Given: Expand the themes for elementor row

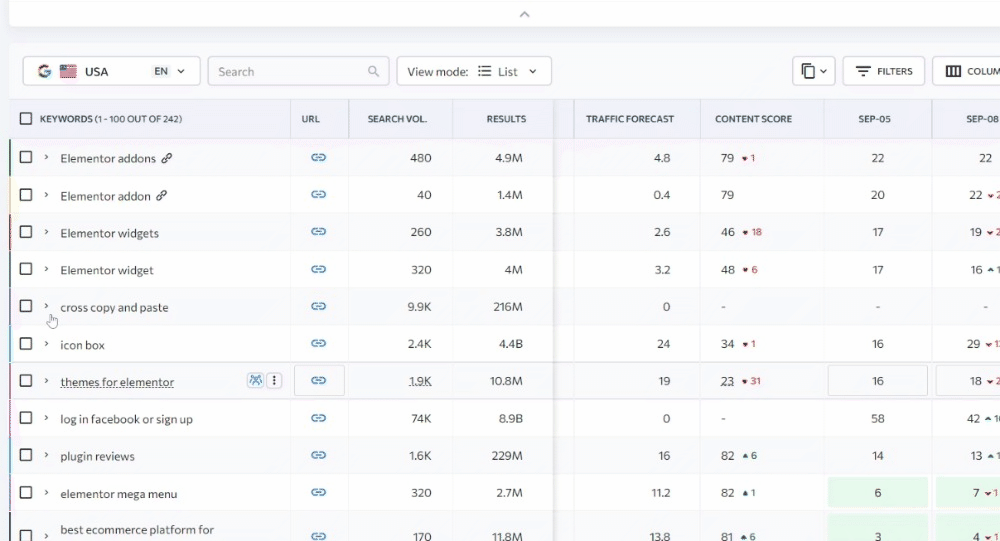Looking at the screenshot, I should (46, 381).
